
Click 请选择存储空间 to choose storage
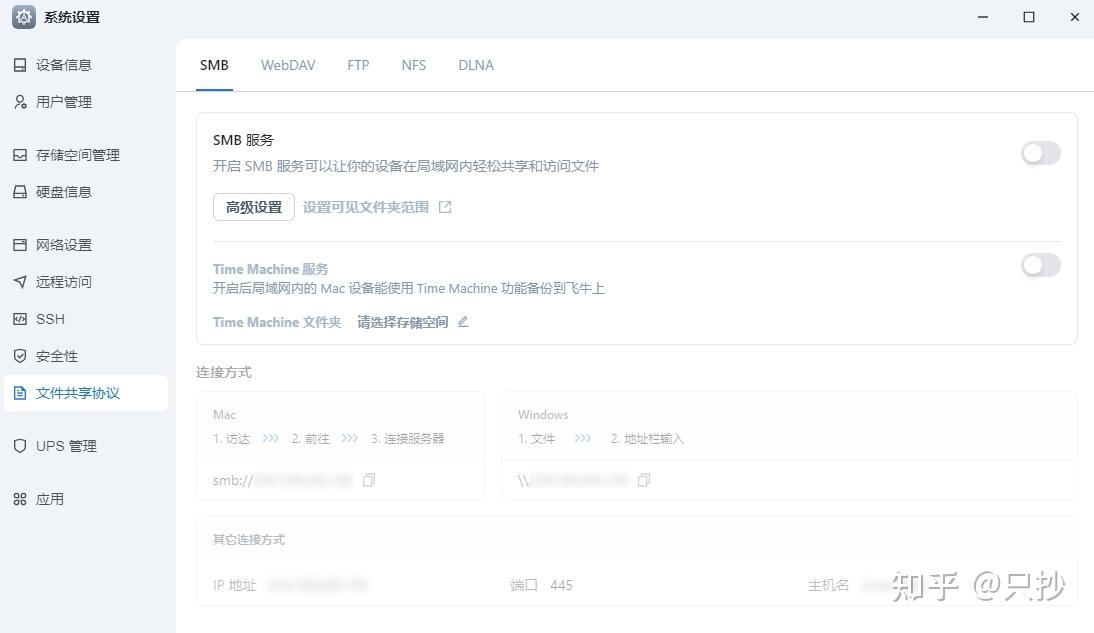click(401, 321)
